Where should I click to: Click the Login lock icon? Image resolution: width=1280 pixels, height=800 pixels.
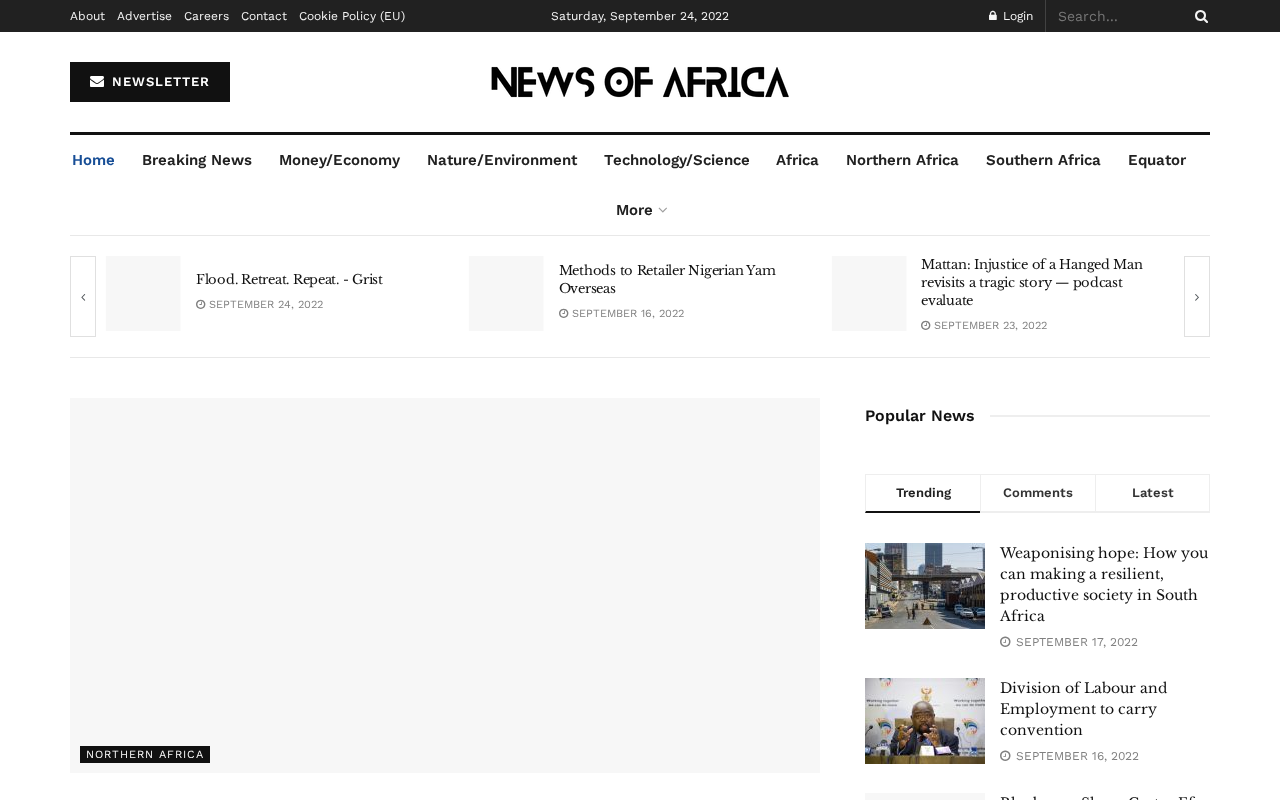tap(993, 16)
